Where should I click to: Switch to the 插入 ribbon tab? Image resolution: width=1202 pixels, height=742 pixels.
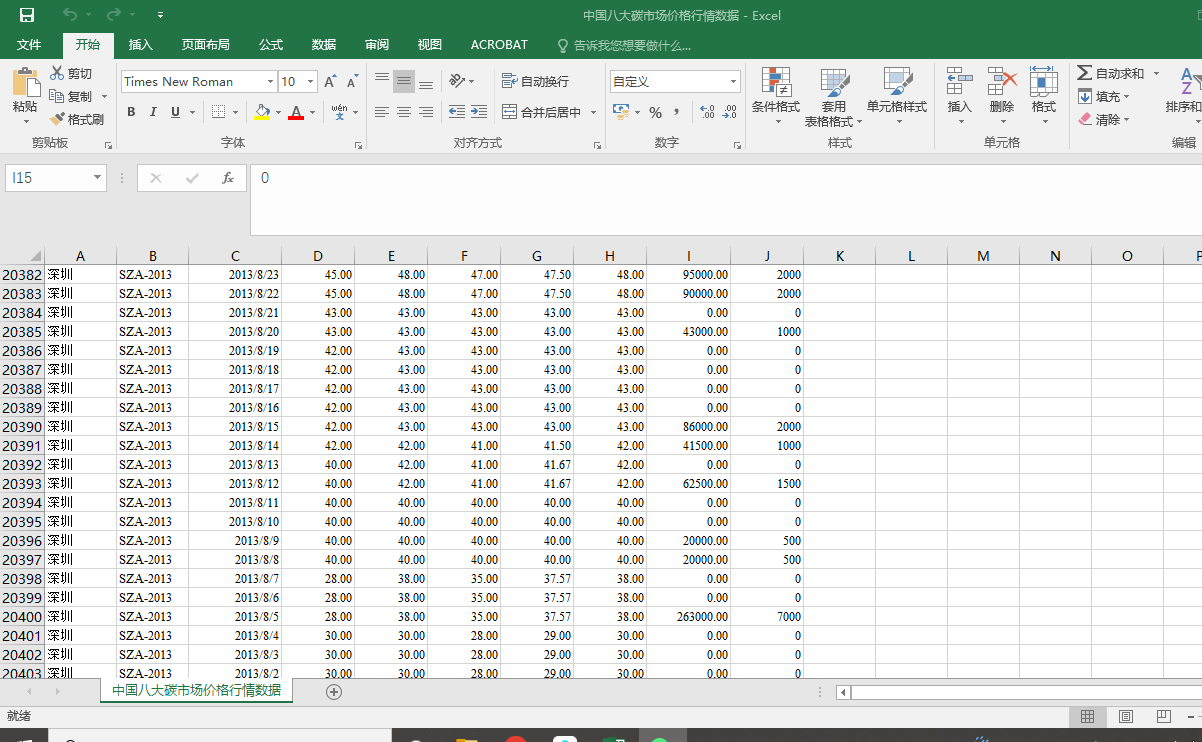point(141,45)
